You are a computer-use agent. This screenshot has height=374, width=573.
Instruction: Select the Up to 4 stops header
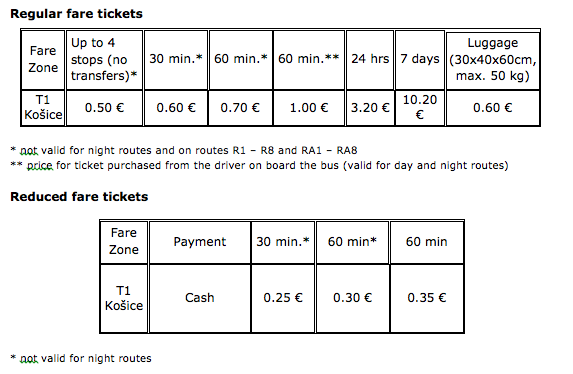(x=104, y=60)
